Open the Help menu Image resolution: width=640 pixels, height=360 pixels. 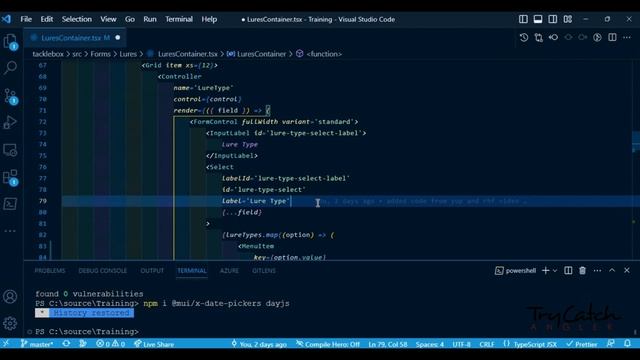pyautogui.click(x=209, y=19)
